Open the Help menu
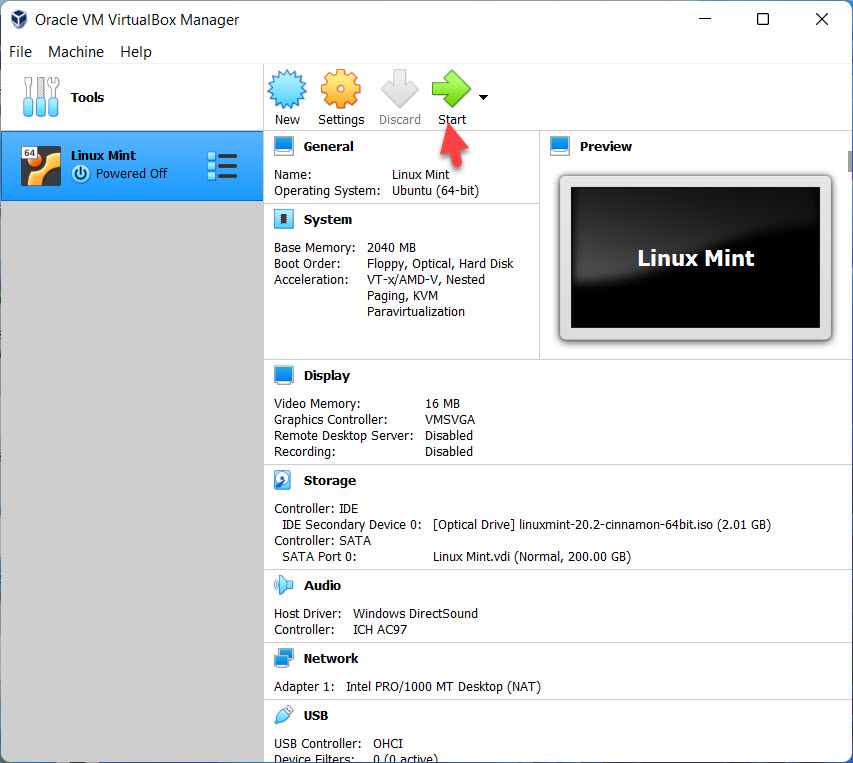Image resolution: width=853 pixels, height=763 pixels. pyautogui.click(x=136, y=52)
